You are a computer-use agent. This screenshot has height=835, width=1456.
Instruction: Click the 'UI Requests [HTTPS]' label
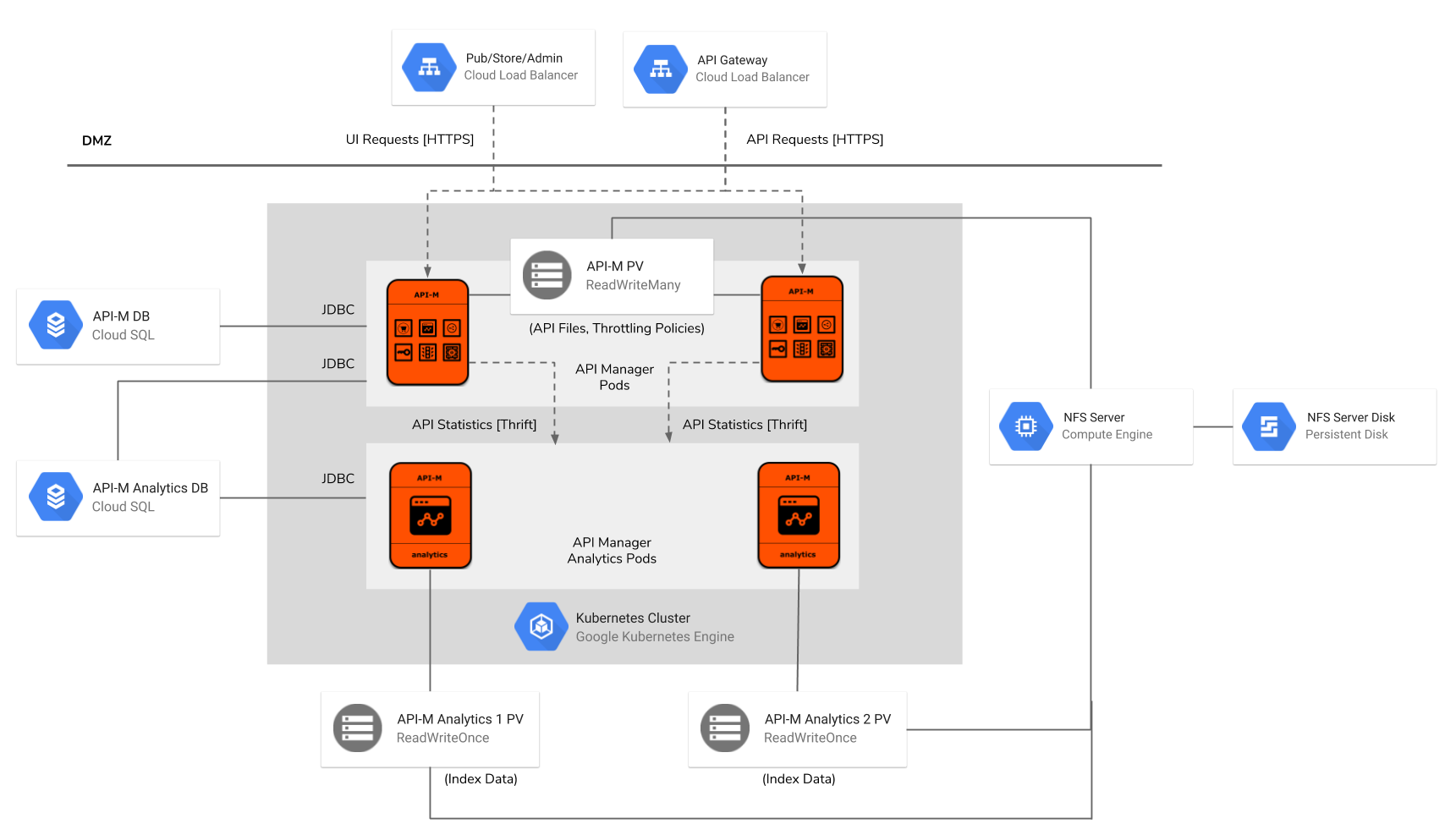(x=409, y=140)
